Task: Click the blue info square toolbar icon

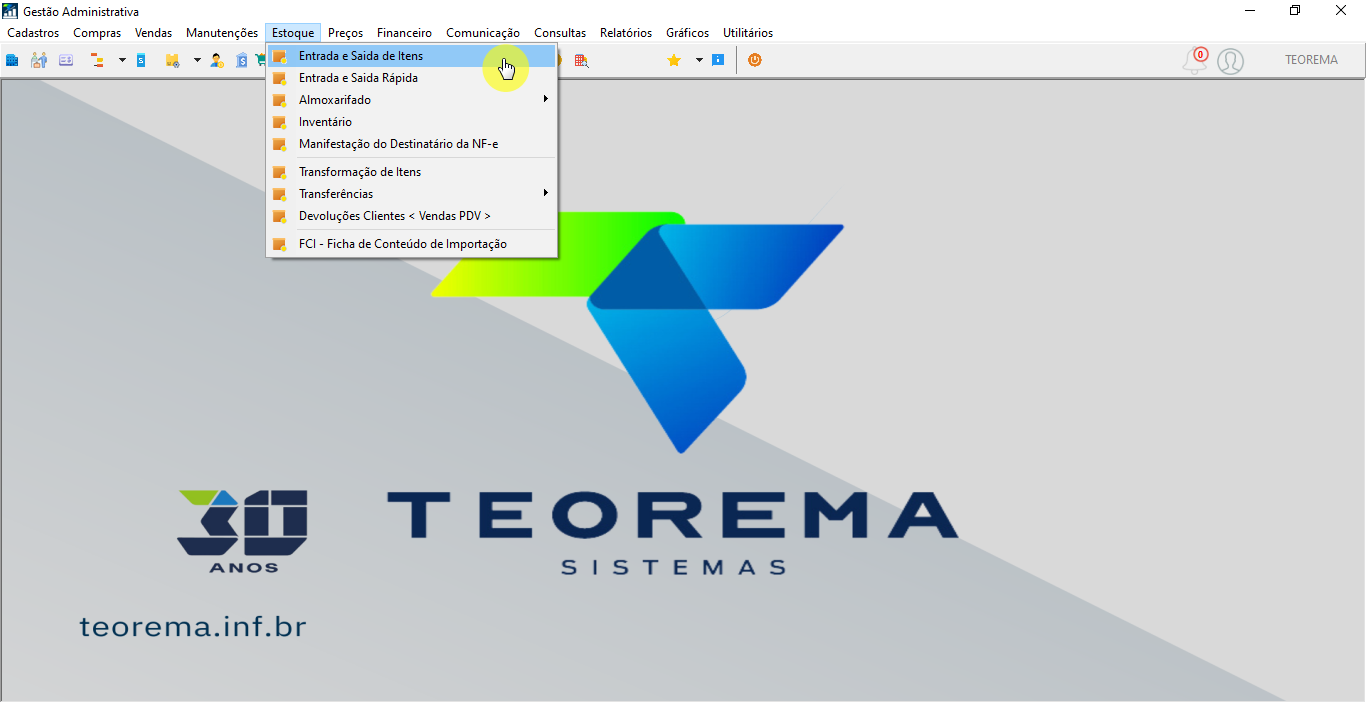Action: pos(718,60)
